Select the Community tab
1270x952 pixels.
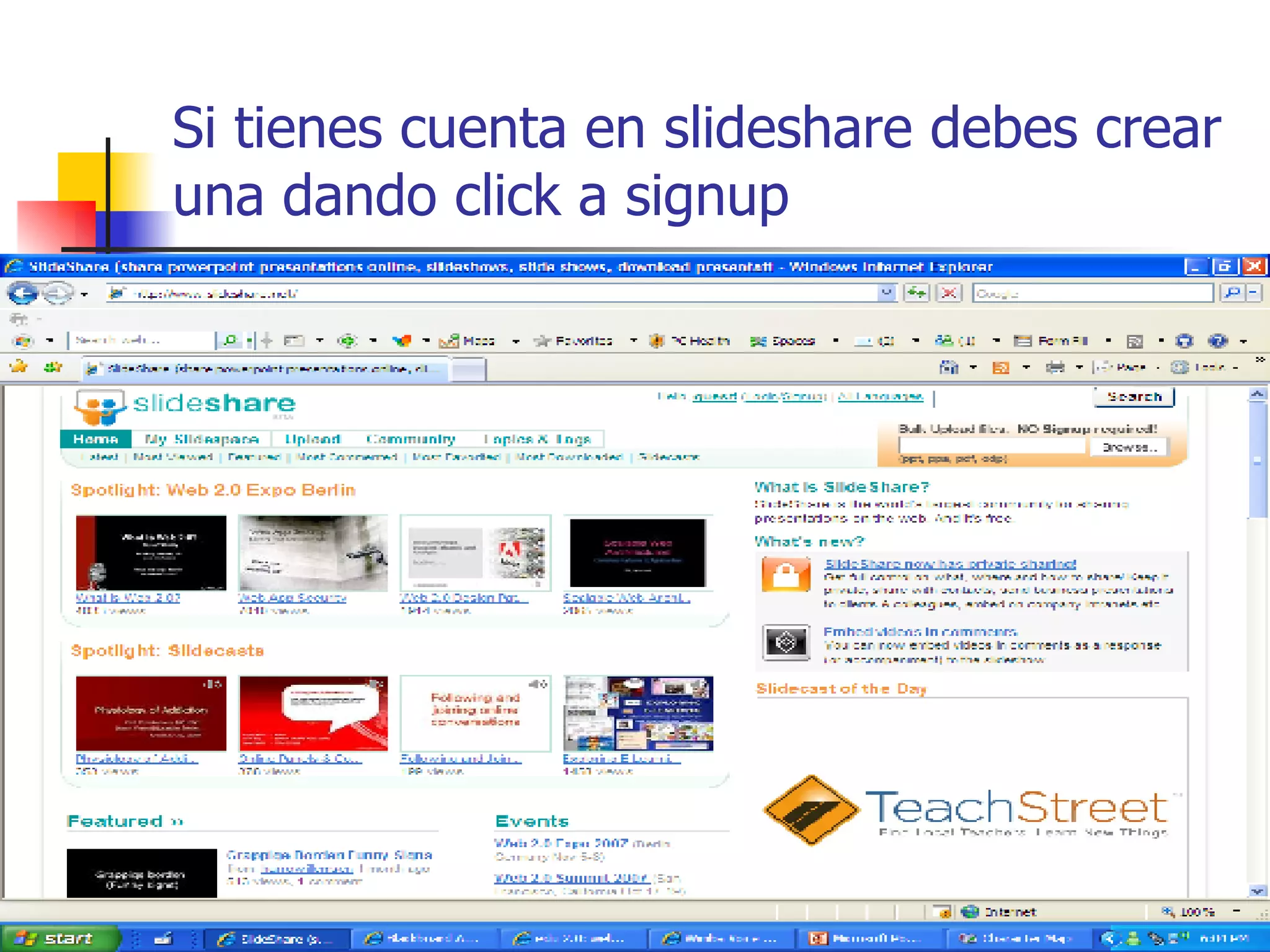pyautogui.click(x=411, y=439)
